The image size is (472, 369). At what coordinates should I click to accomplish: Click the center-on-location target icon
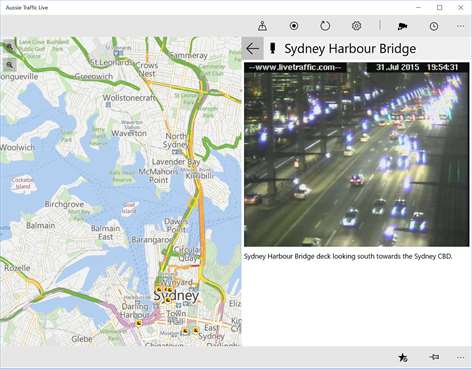coord(294,26)
